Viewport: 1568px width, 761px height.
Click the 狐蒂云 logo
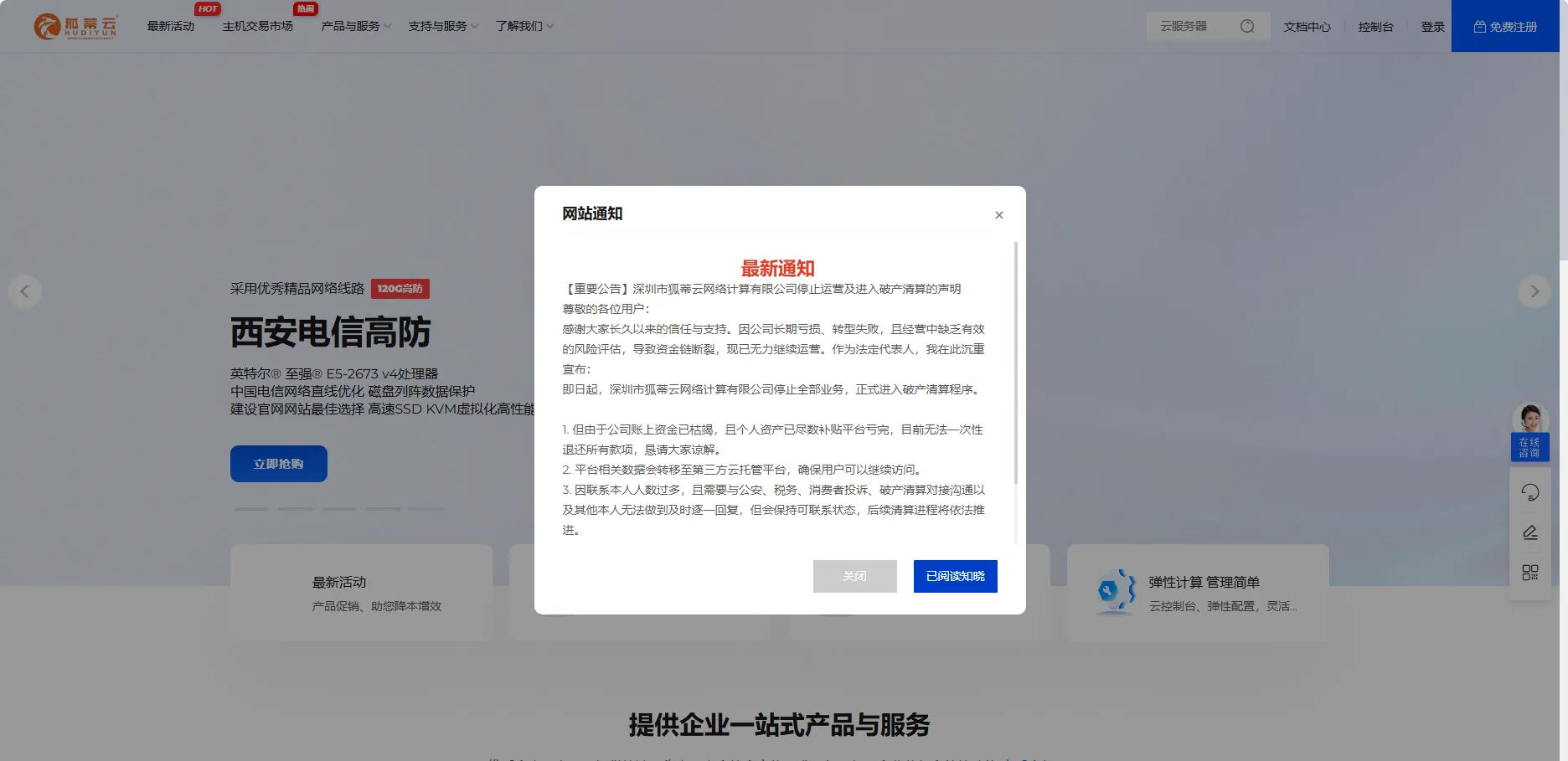pyautogui.click(x=75, y=27)
